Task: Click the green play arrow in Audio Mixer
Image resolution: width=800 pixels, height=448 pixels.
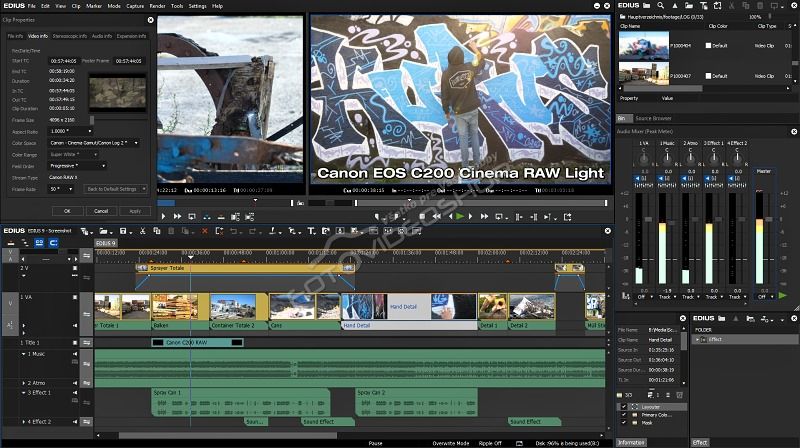Action: pyautogui.click(x=783, y=295)
